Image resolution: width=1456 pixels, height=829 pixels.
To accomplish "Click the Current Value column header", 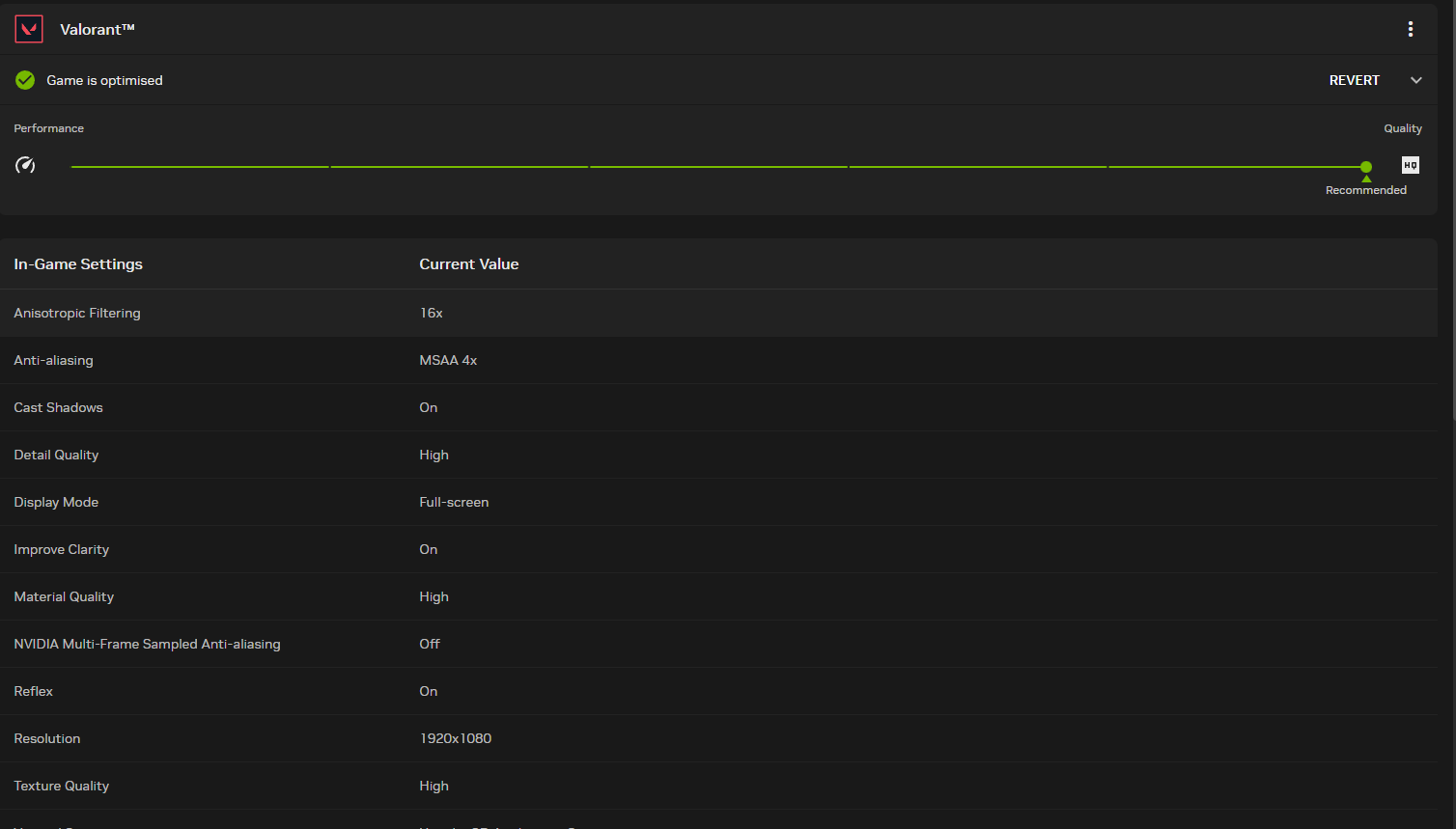I will pos(469,263).
